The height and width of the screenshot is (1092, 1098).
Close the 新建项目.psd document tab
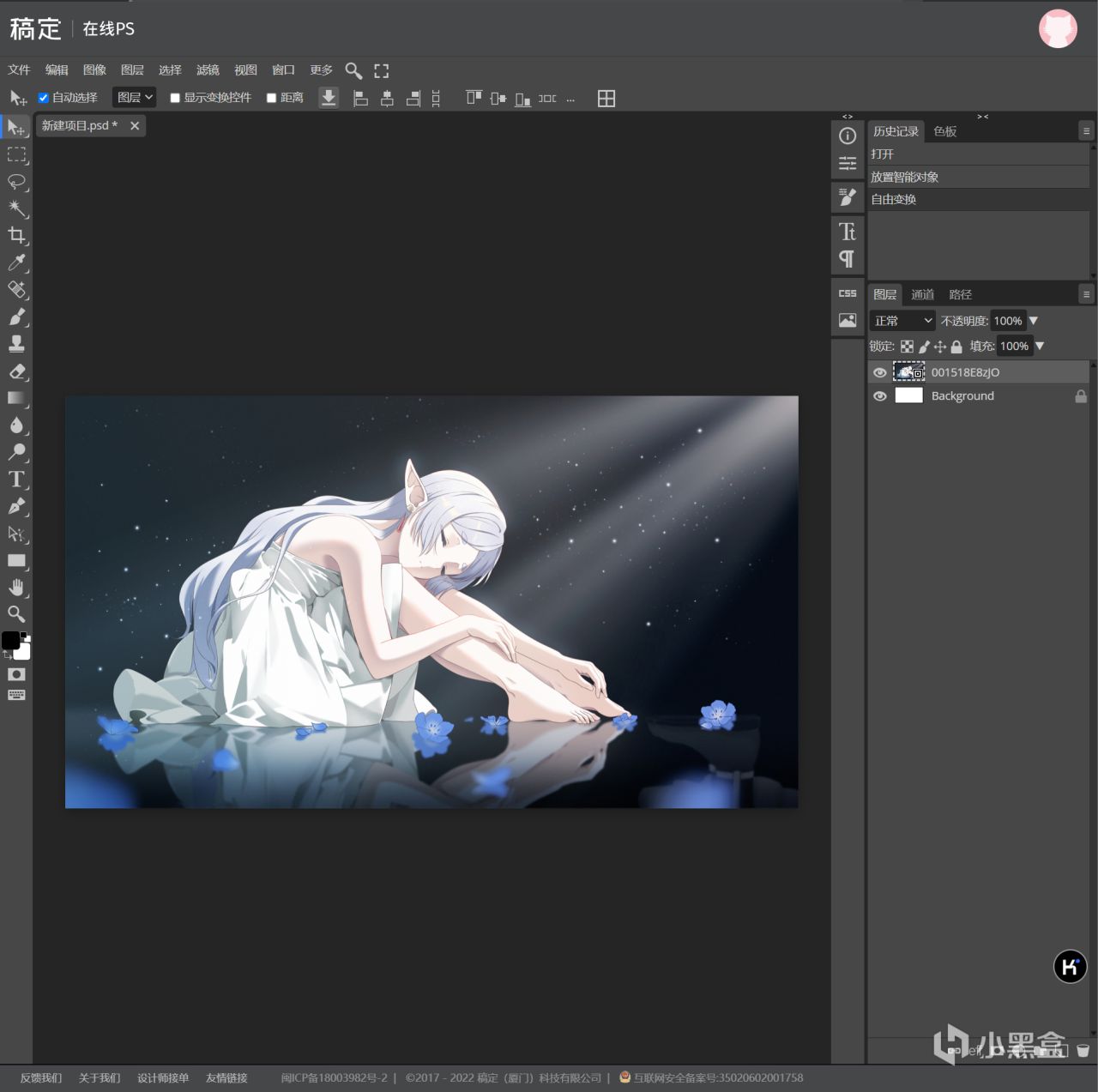(135, 125)
